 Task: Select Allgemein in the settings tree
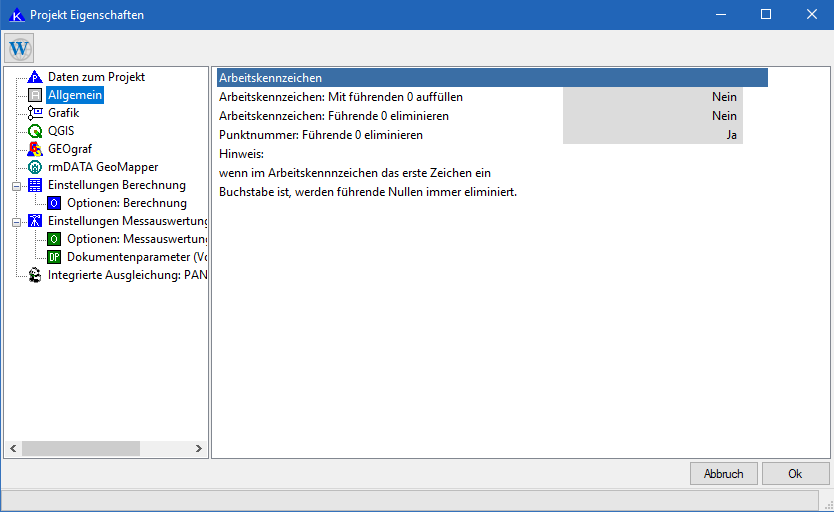point(75,95)
